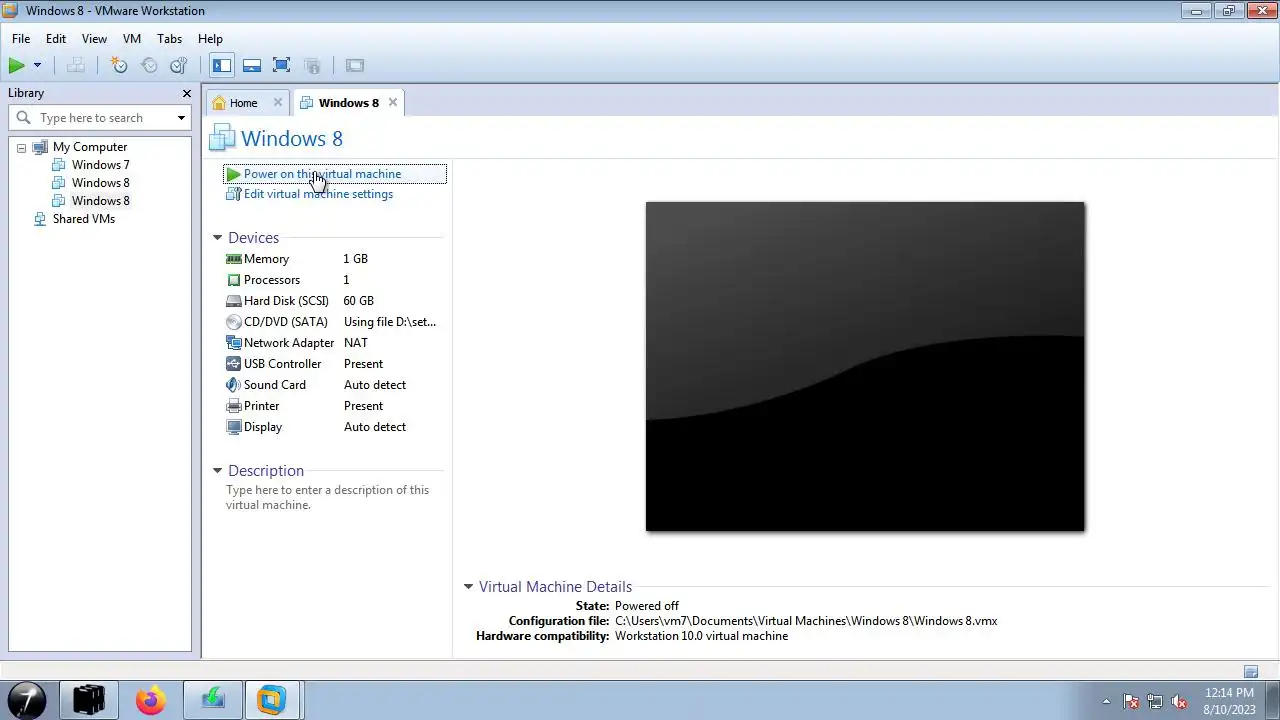Open the VM menu
This screenshot has width=1280, height=720.
click(132, 39)
